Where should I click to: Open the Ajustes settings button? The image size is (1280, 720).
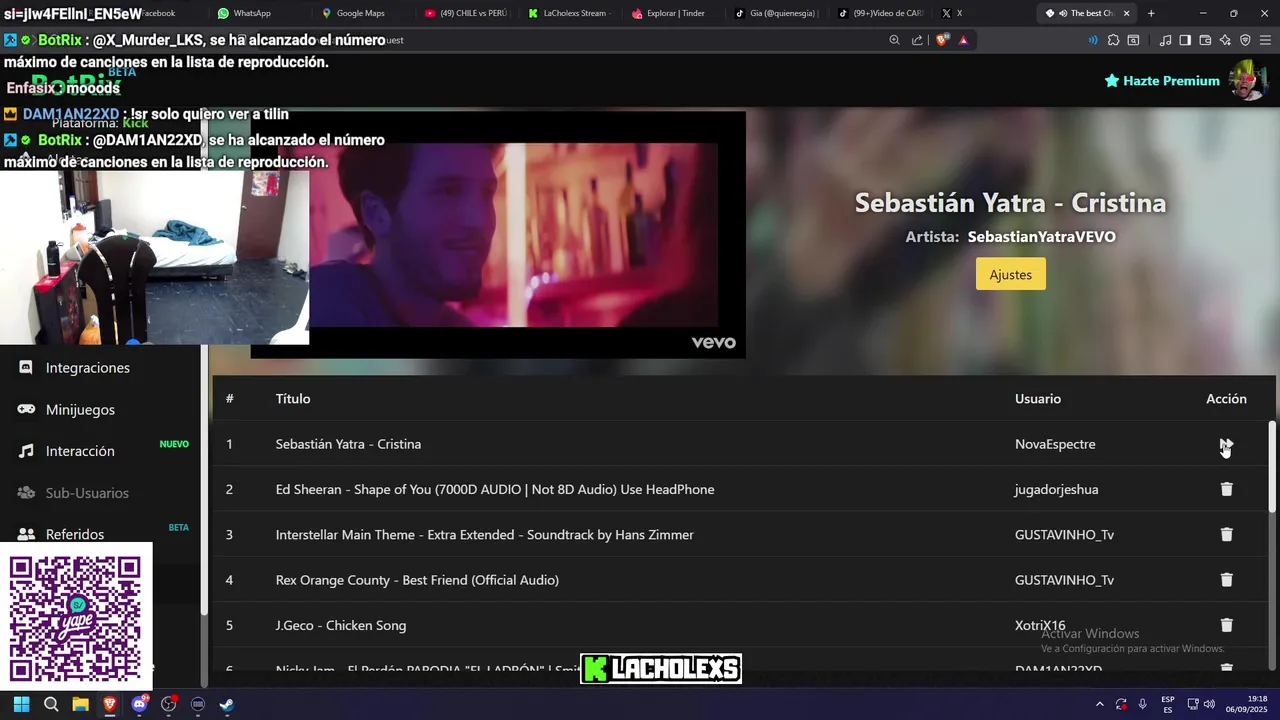coord(1010,274)
